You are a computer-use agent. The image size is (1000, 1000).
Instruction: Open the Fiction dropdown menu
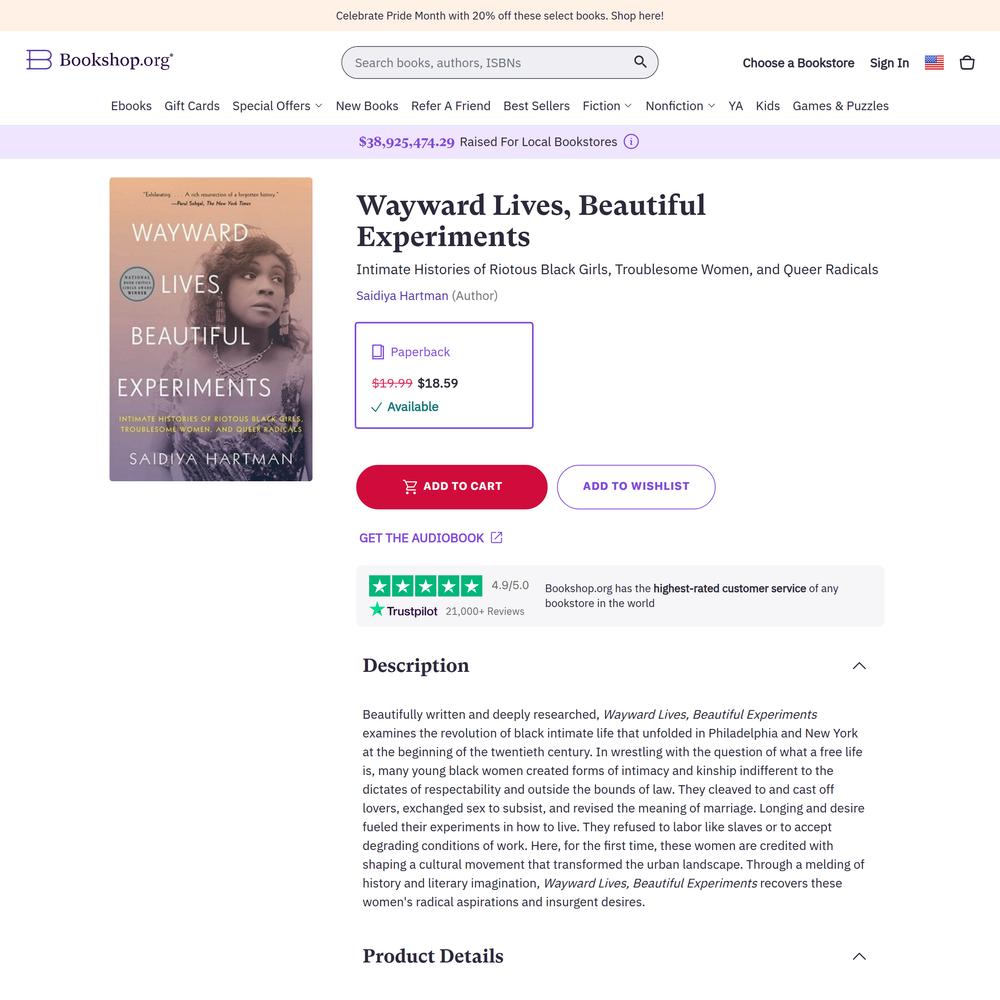coord(607,106)
